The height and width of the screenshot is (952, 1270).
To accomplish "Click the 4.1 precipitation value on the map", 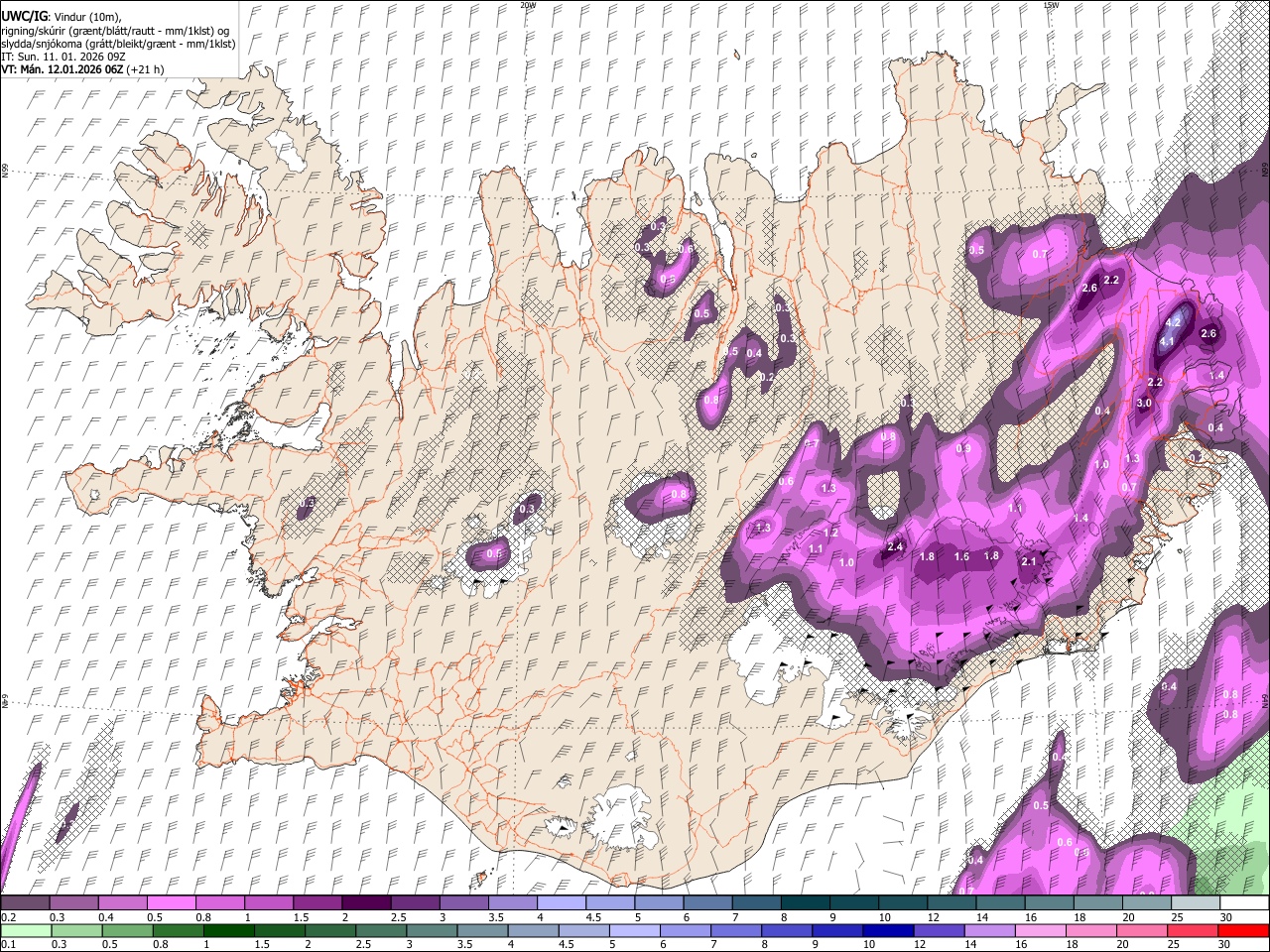I will pyautogui.click(x=1168, y=341).
